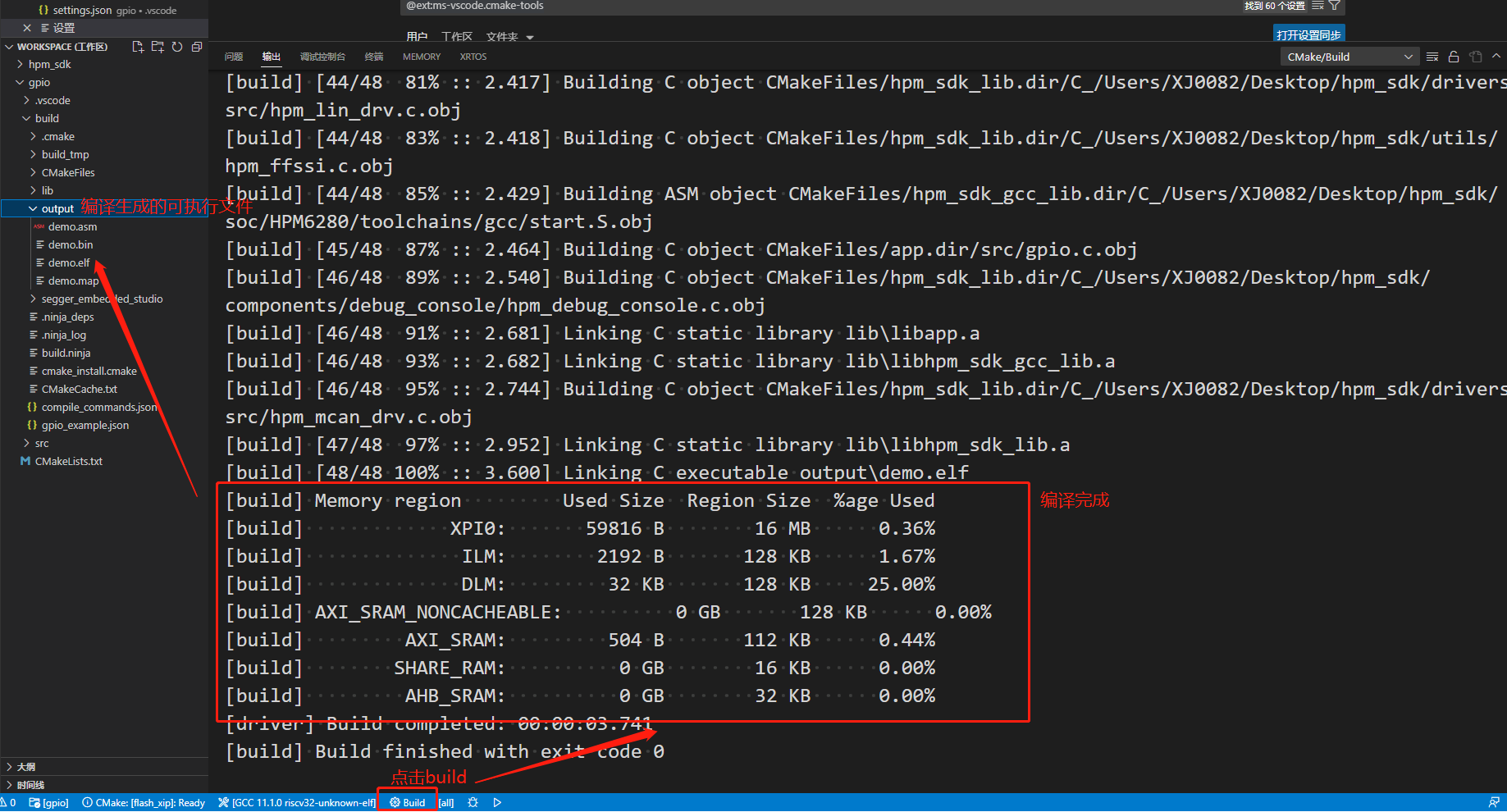Screen dimensions: 1507x812
Task: Toggle output scroll lock (padlock icon)
Action: click(x=1454, y=57)
